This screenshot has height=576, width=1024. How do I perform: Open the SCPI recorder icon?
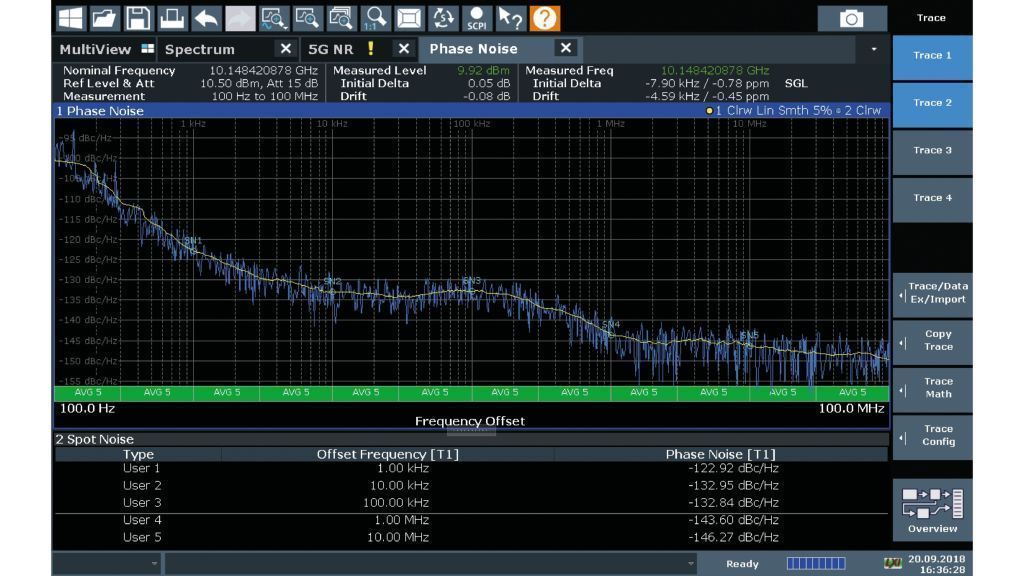(477, 17)
